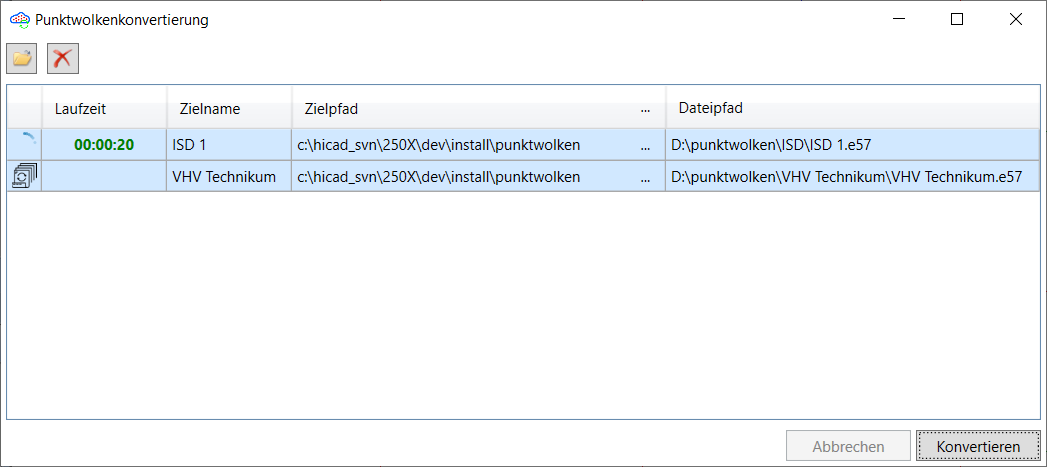Maximize the Punktwolkenkonvertierung window
This screenshot has height=467, width=1047.
pos(957,19)
